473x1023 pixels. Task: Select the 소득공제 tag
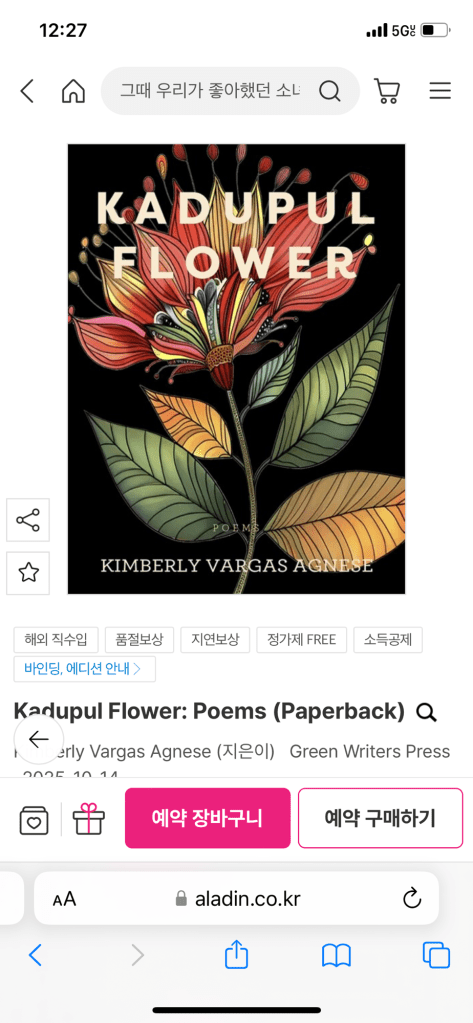pos(388,640)
